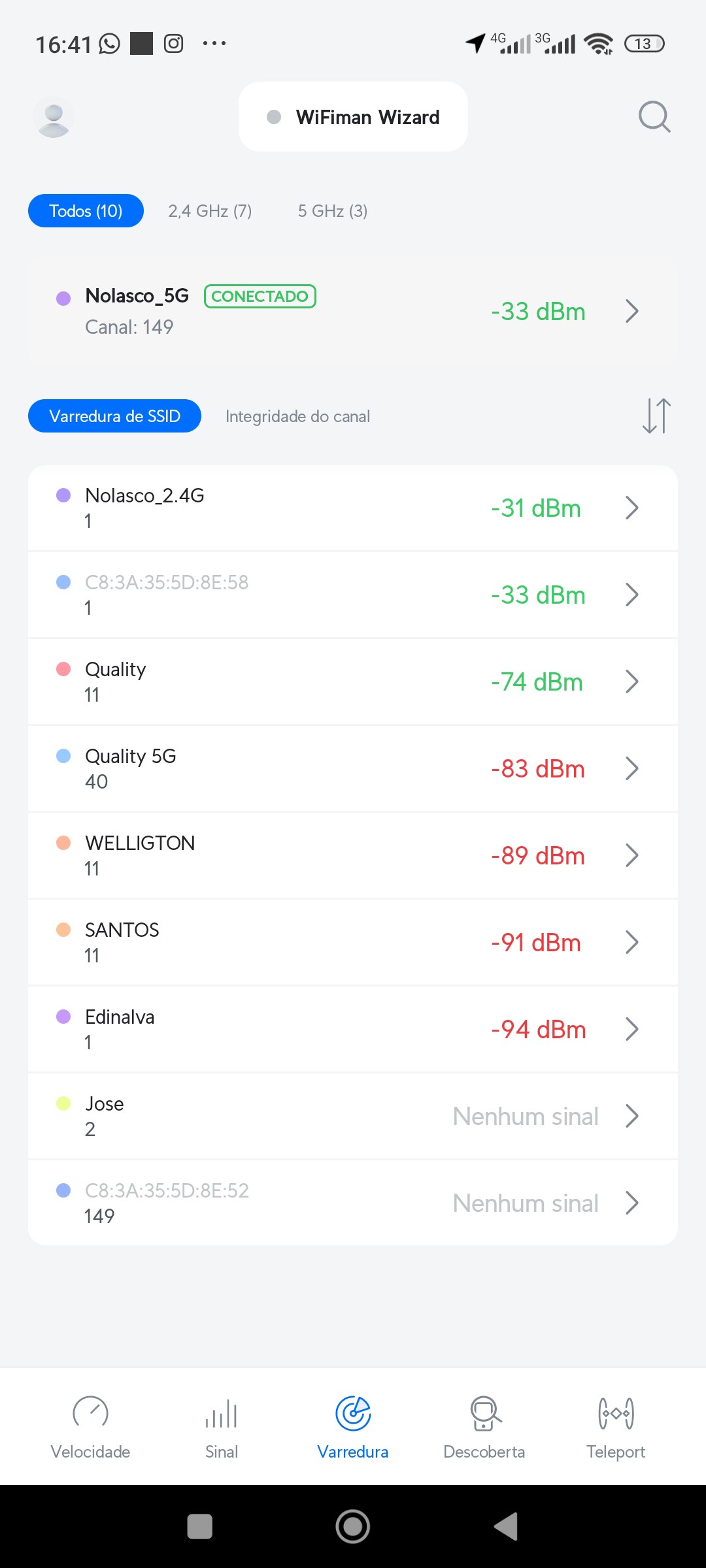Filter networks by 2,4 GHz (7)
This screenshot has height=1568, width=706.
click(210, 211)
